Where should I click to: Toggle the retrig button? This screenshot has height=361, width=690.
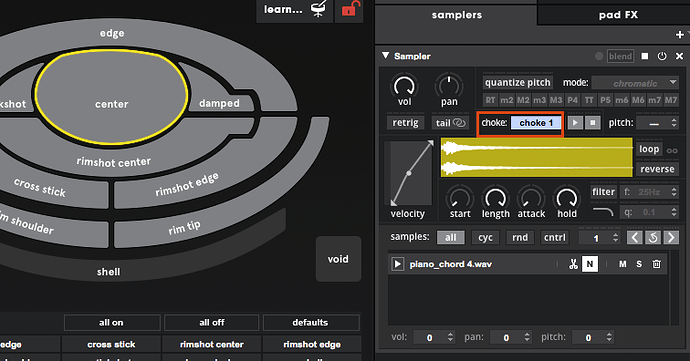point(405,122)
